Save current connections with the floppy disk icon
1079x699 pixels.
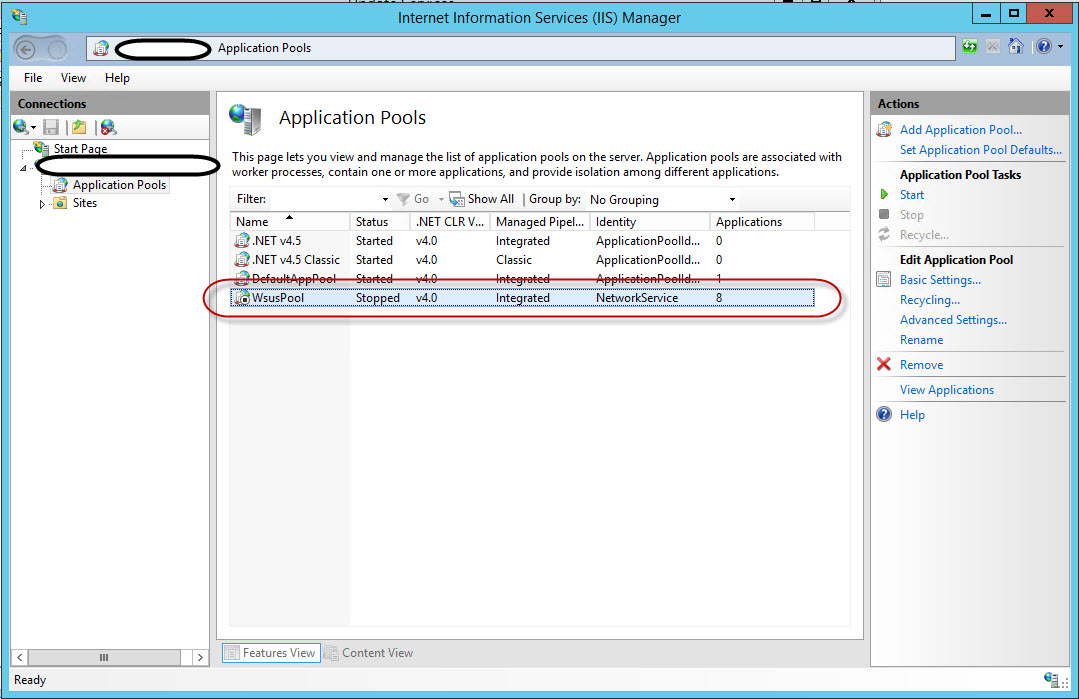point(51,126)
